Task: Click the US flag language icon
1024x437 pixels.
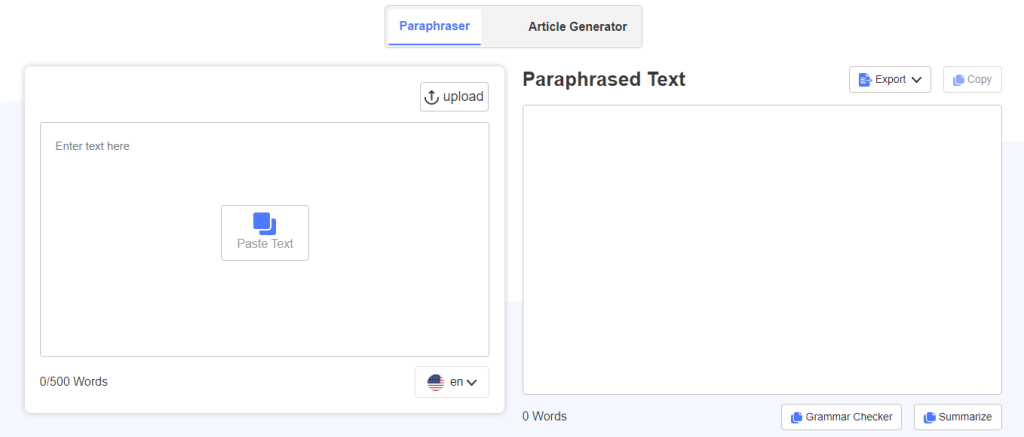Action: point(435,382)
